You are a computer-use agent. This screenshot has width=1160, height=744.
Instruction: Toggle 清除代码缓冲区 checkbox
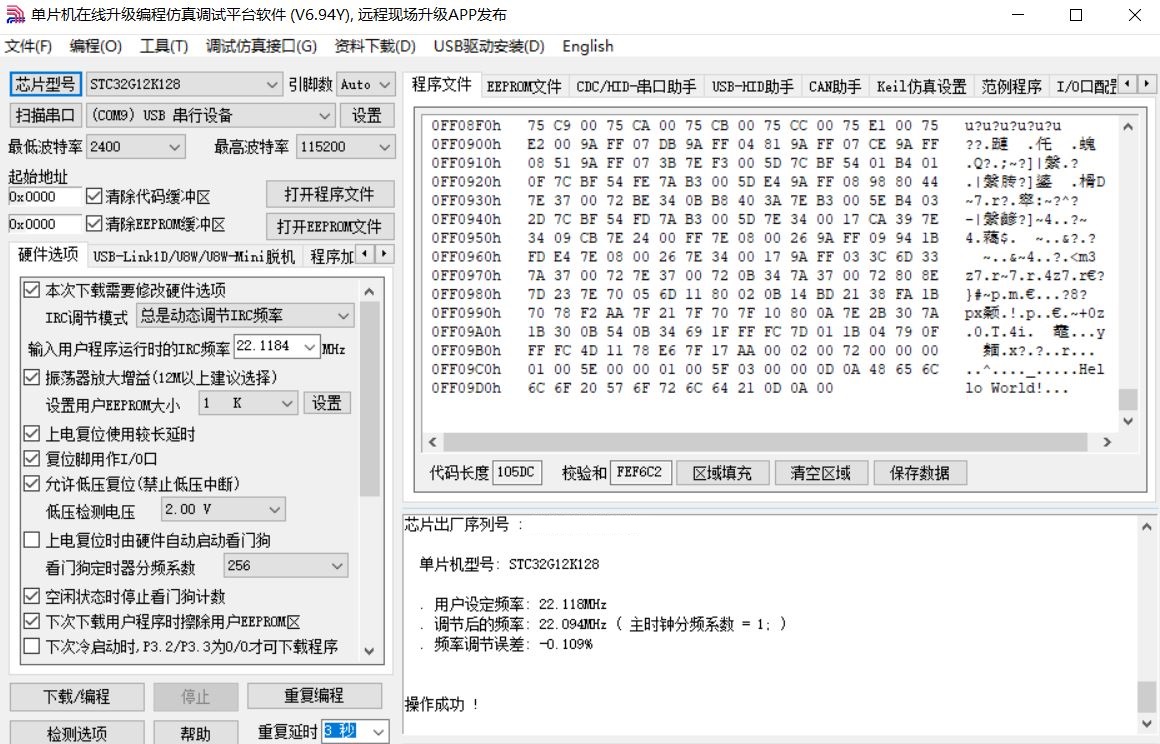(94, 196)
